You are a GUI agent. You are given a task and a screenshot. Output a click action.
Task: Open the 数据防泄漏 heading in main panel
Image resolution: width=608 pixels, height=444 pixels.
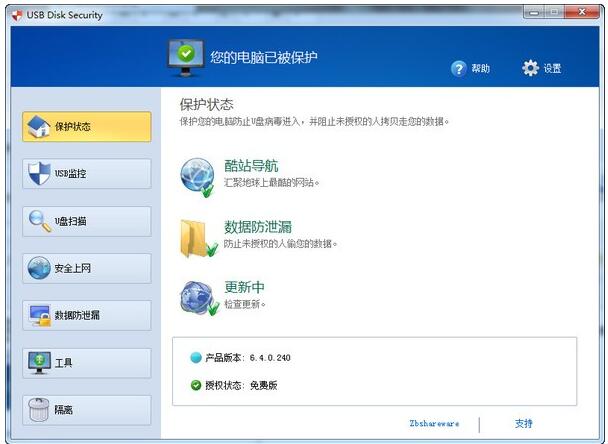click(x=258, y=227)
